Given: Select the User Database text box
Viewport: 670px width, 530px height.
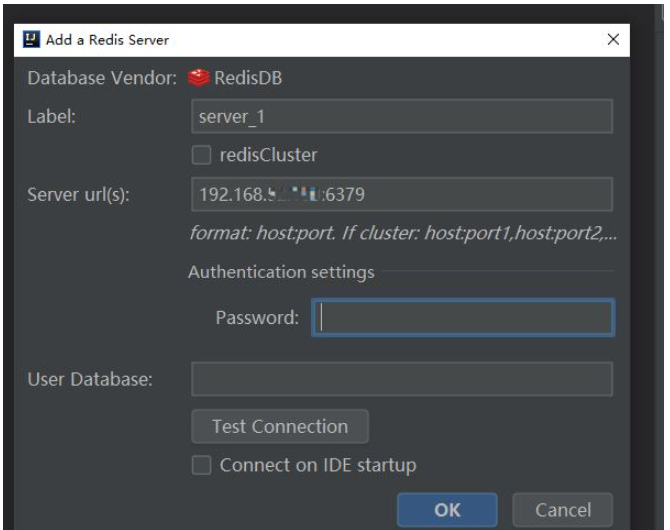Looking at the screenshot, I should pos(400,380).
